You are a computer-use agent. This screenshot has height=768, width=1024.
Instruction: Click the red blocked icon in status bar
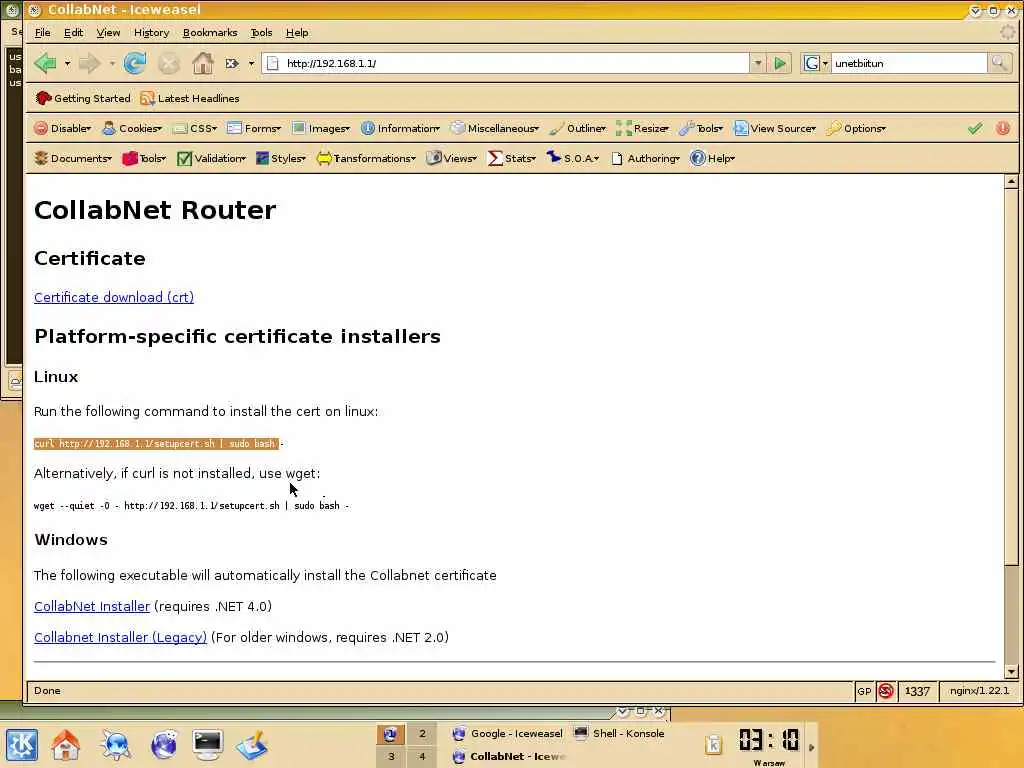pyautogui.click(x=886, y=691)
